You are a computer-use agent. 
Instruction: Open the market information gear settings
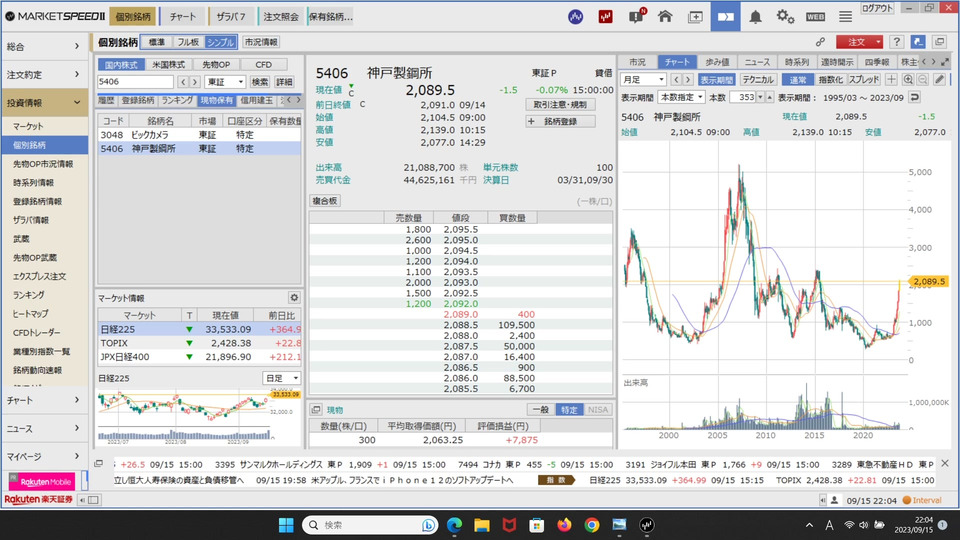(x=294, y=298)
